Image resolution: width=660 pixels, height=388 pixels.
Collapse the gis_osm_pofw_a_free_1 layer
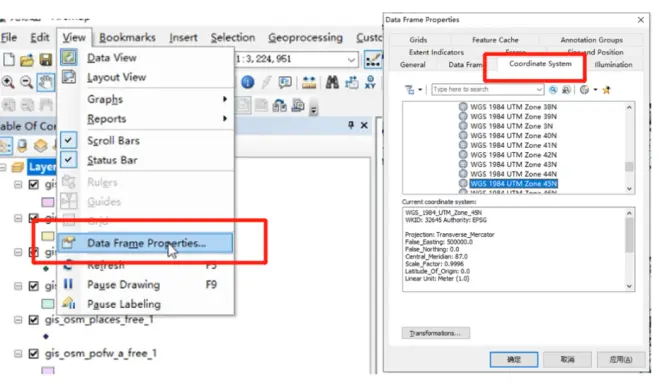[18, 353]
